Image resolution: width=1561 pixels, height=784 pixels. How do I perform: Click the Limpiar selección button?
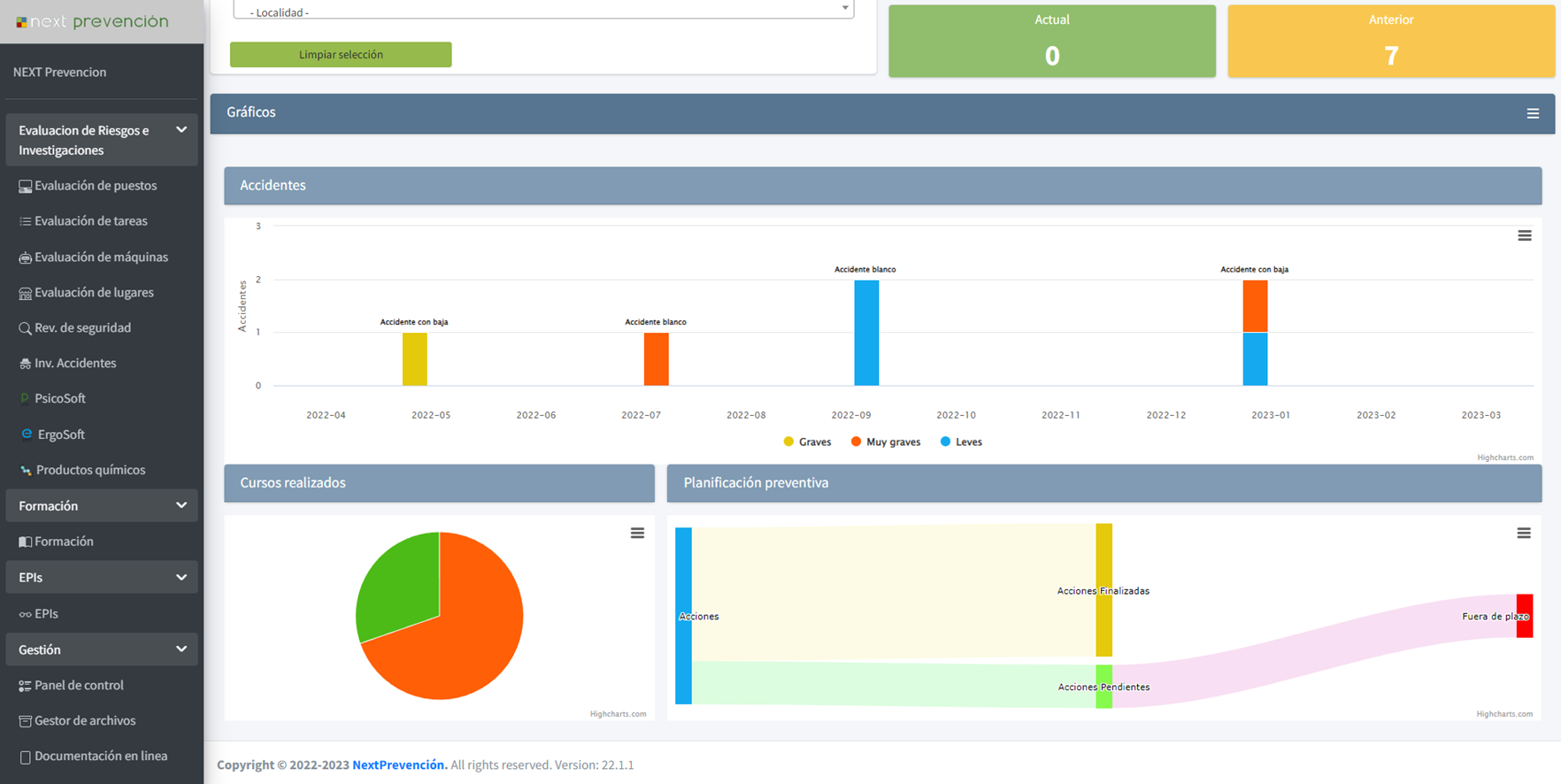pyautogui.click(x=341, y=55)
